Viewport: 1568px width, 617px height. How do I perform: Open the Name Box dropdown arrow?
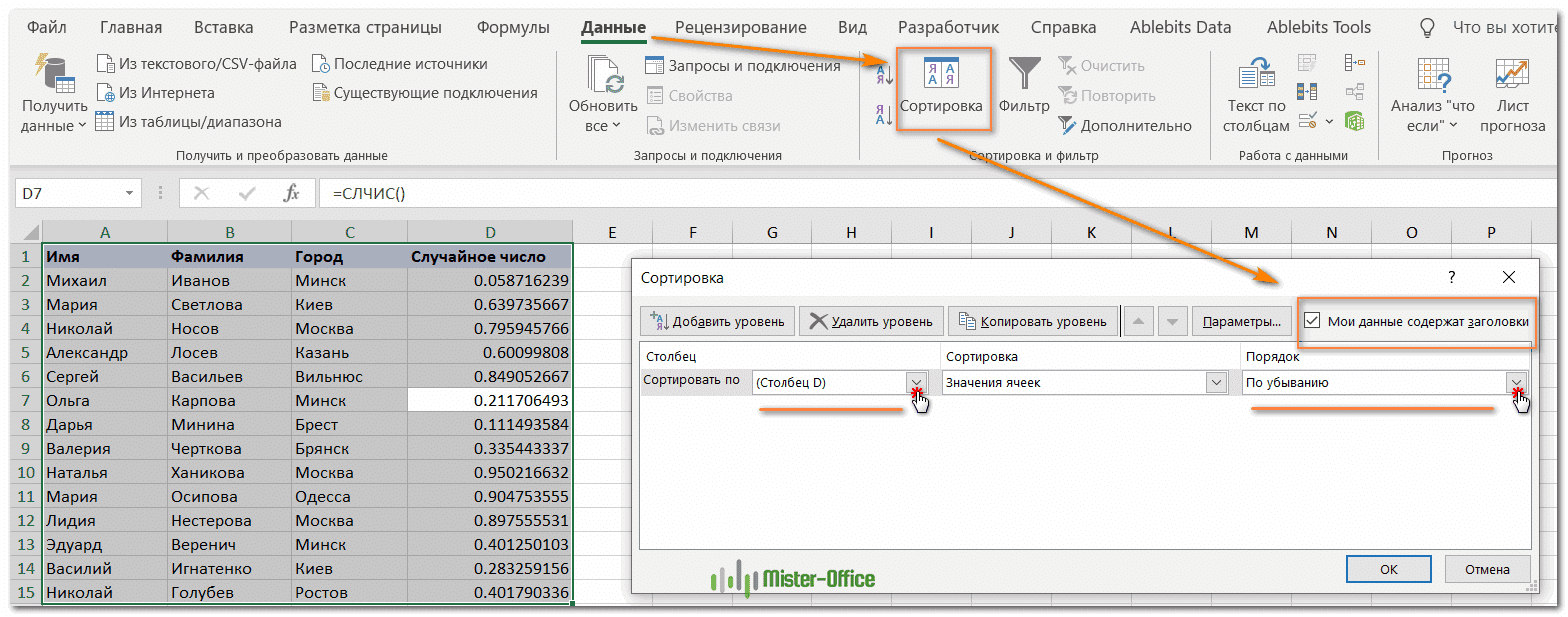[x=129, y=193]
